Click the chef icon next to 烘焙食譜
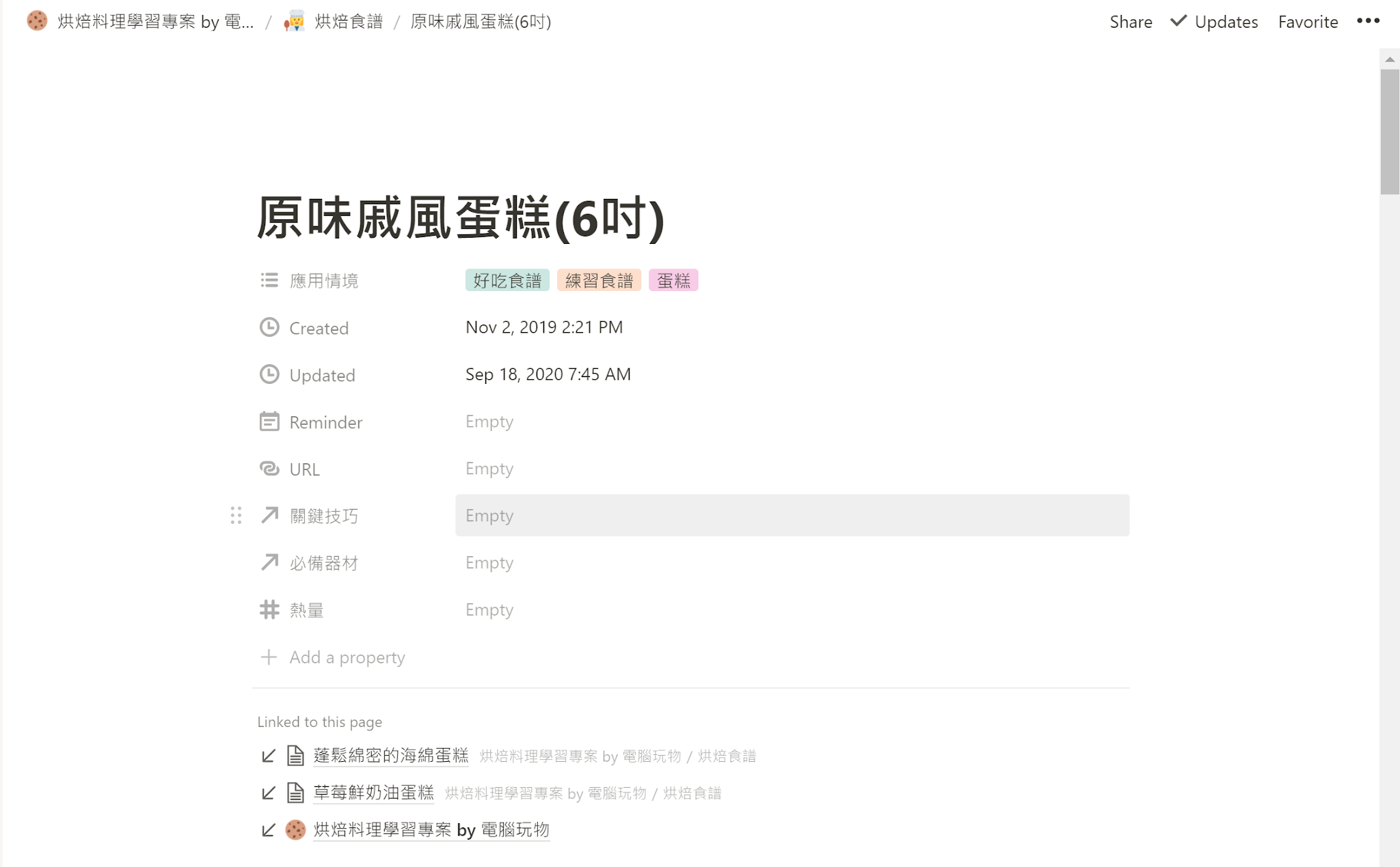Screen dimensions: 1400x867 pos(295,21)
